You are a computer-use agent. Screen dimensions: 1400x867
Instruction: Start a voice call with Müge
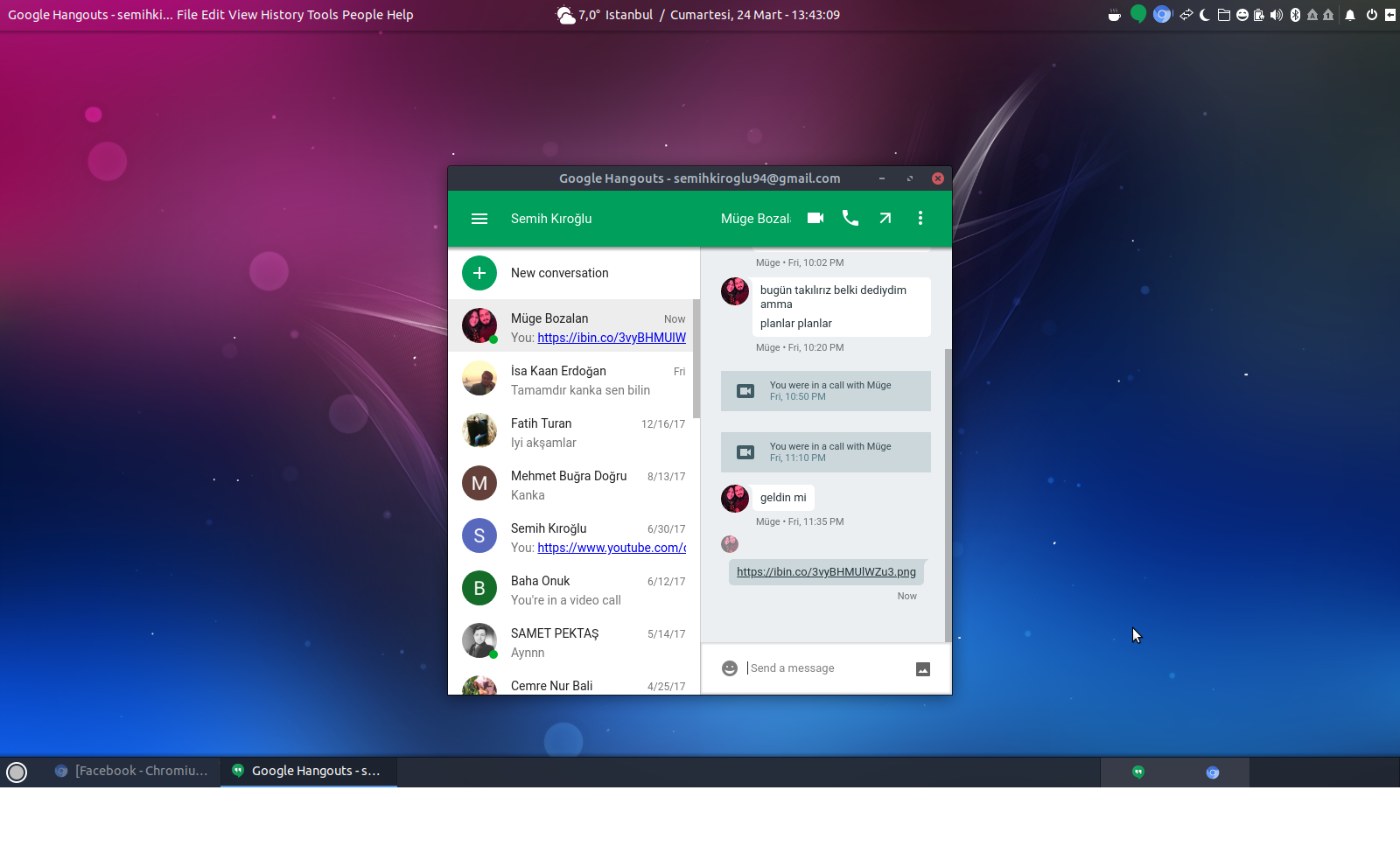(x=850, y=218)
